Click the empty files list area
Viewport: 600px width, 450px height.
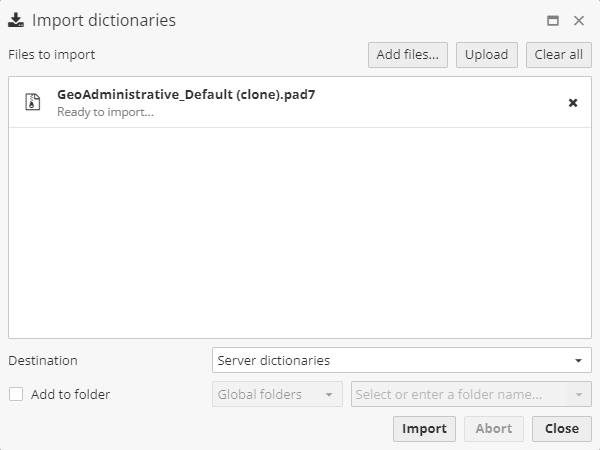coord(299,232)
